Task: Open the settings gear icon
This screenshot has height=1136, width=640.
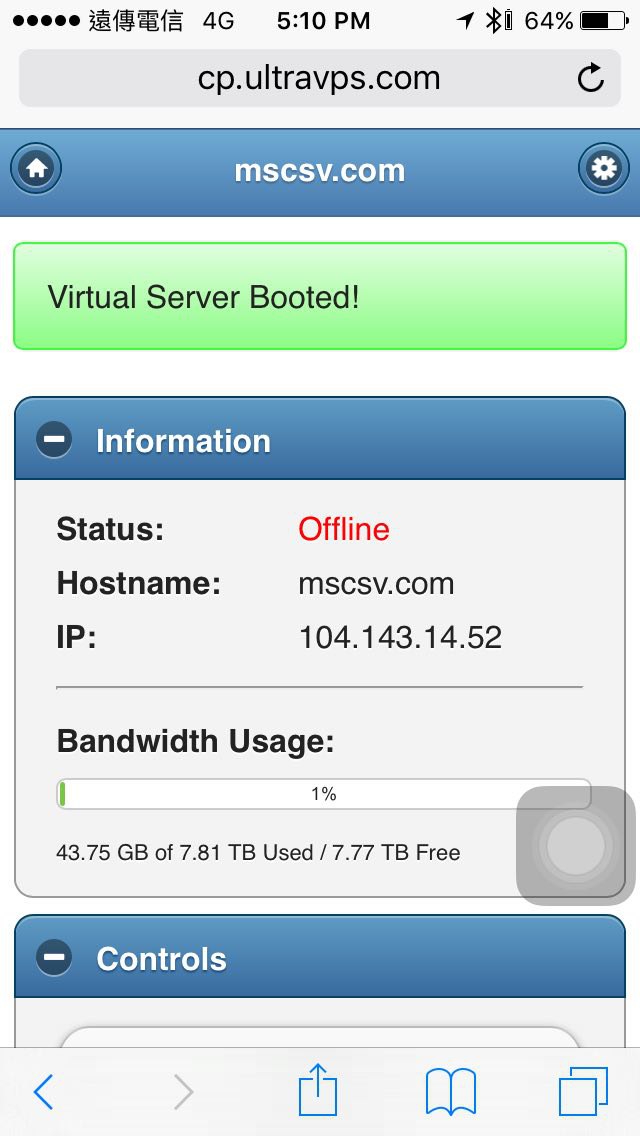Action: 604,169
